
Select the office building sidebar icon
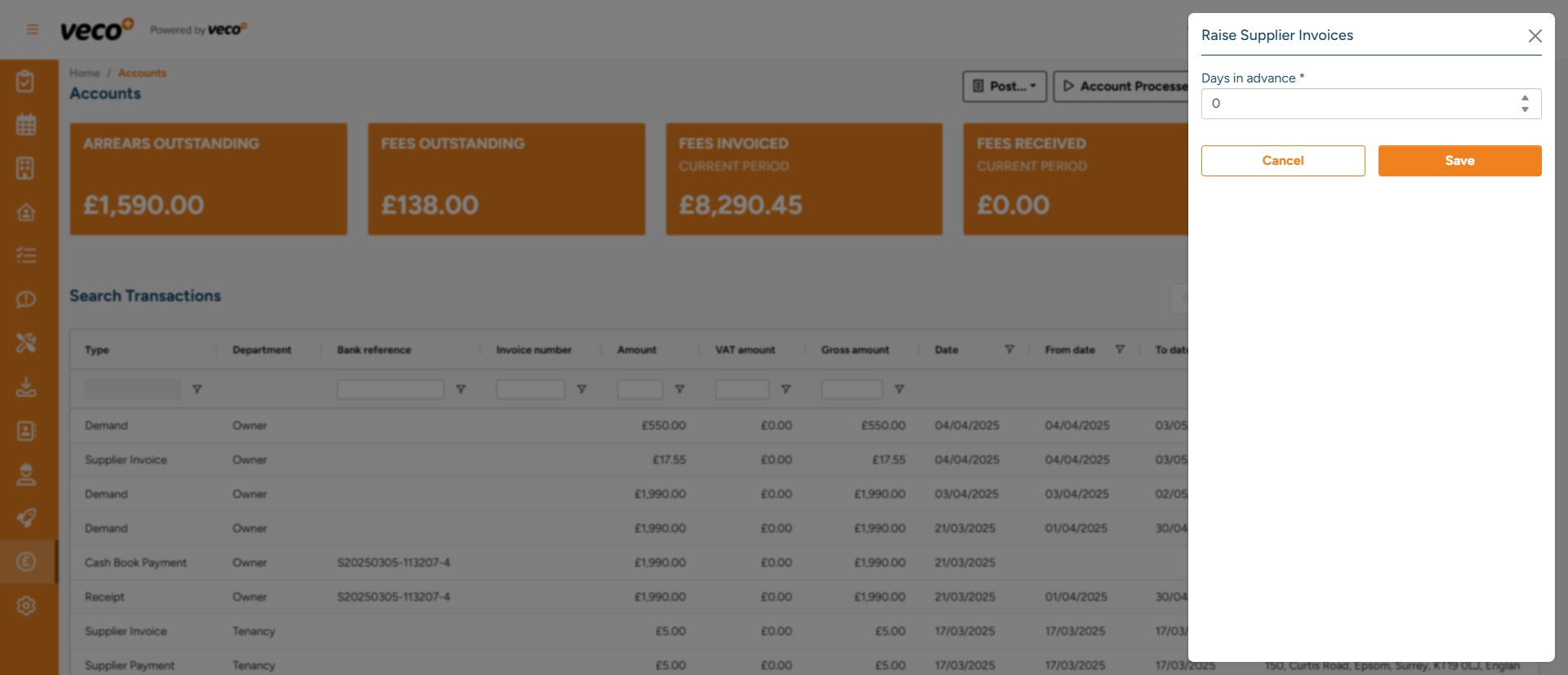pyautogui.click(x=26, y=168)
